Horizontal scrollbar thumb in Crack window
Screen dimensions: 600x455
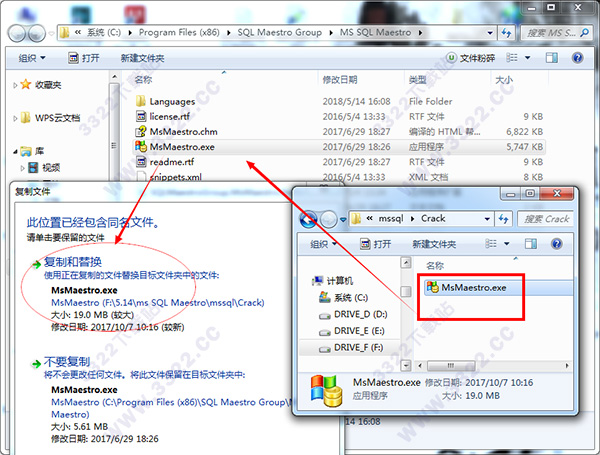point(451,365)
